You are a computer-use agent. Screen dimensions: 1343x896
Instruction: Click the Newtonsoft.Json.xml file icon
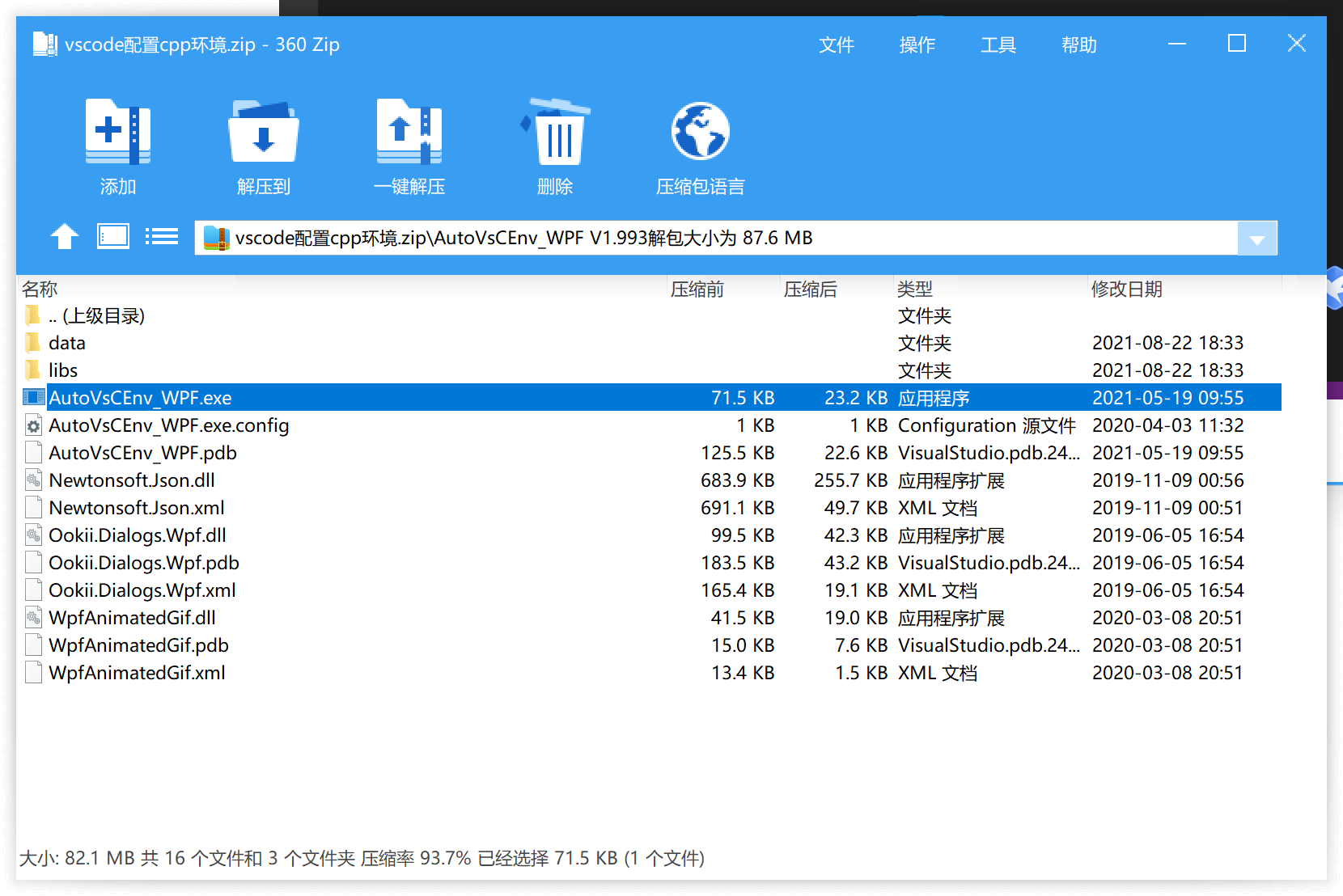(33, 508)
